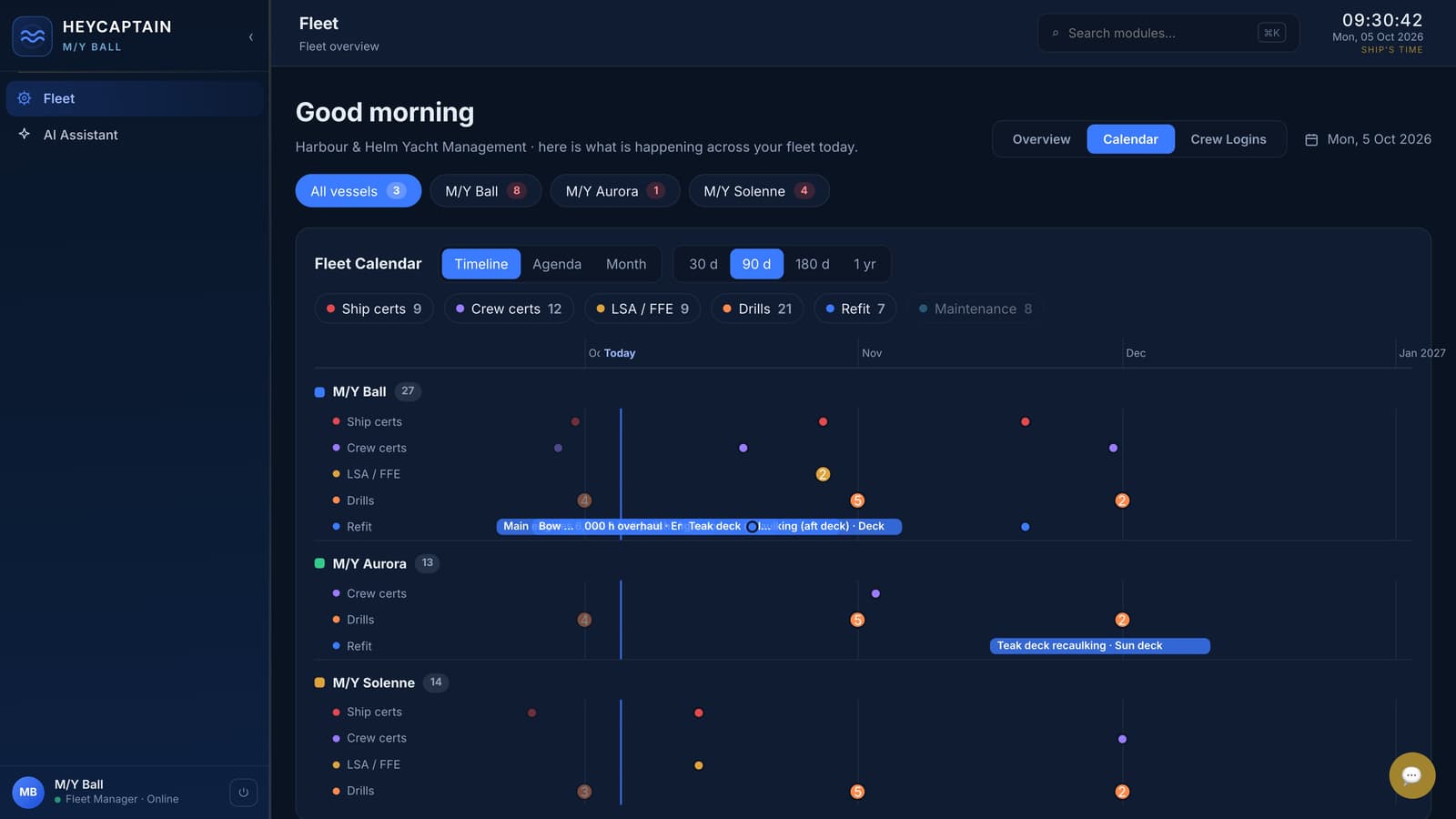Collapse the M/Y Aurora vessel group
The image size is (1456, 819).
click(377, 563)
